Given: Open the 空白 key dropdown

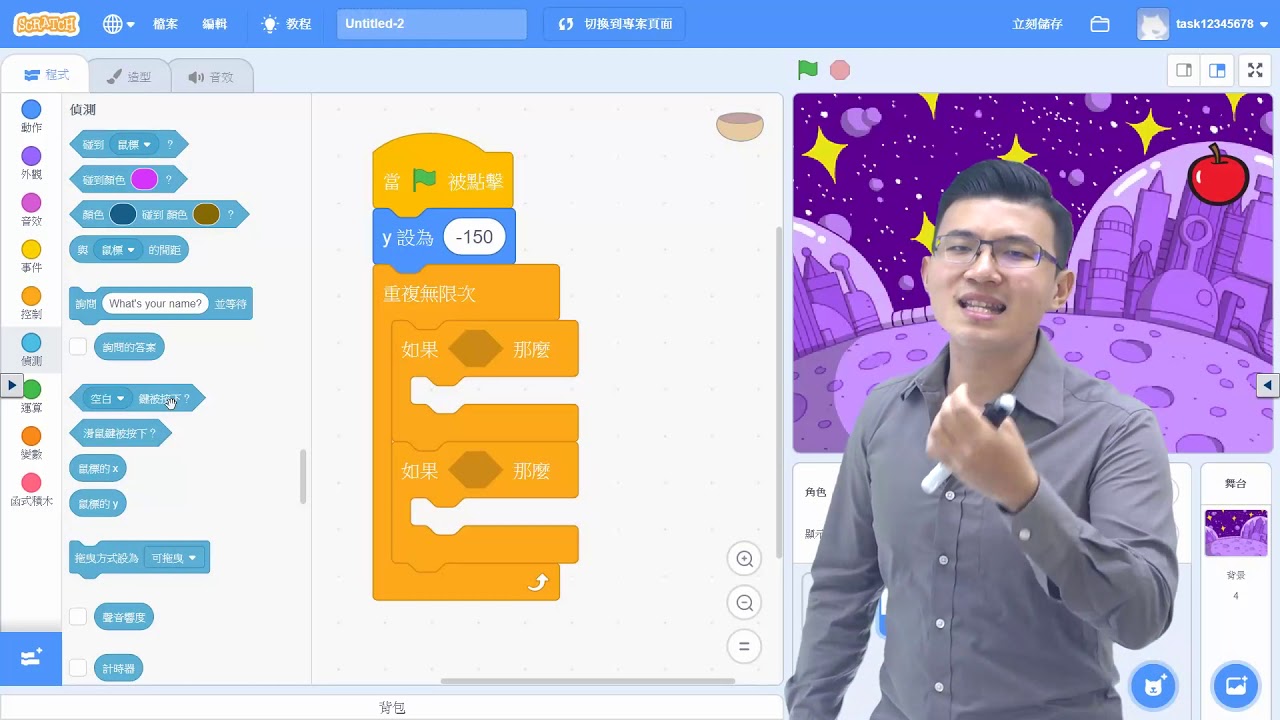Looking at the screenshot, I should click(108, 399).
